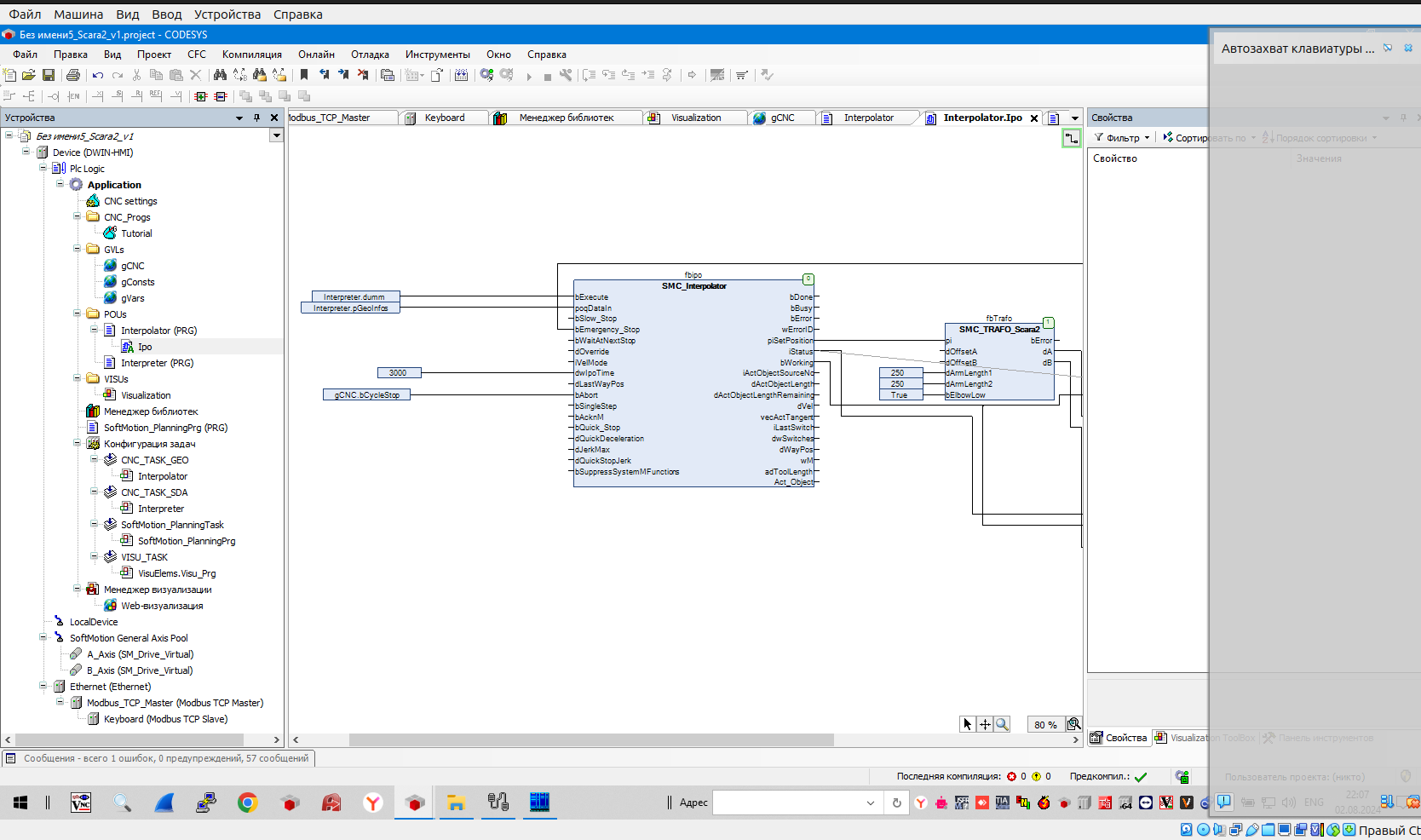Click the EN/ENO icon in the CFC toolbar
The height and width of the screenshot is (840, 1421).
[73, 96]
